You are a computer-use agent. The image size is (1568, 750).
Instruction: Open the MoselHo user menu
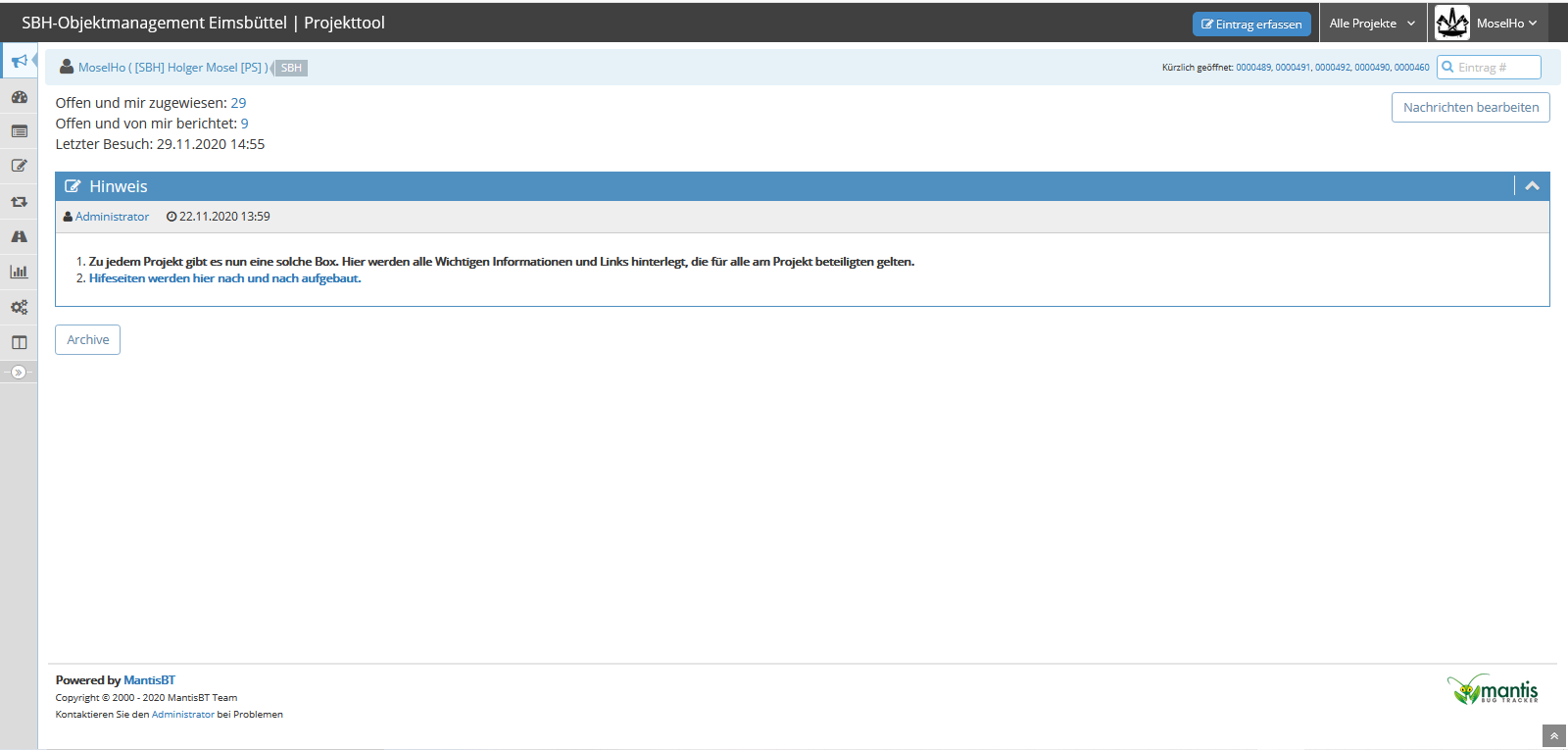coord(1488,24)
